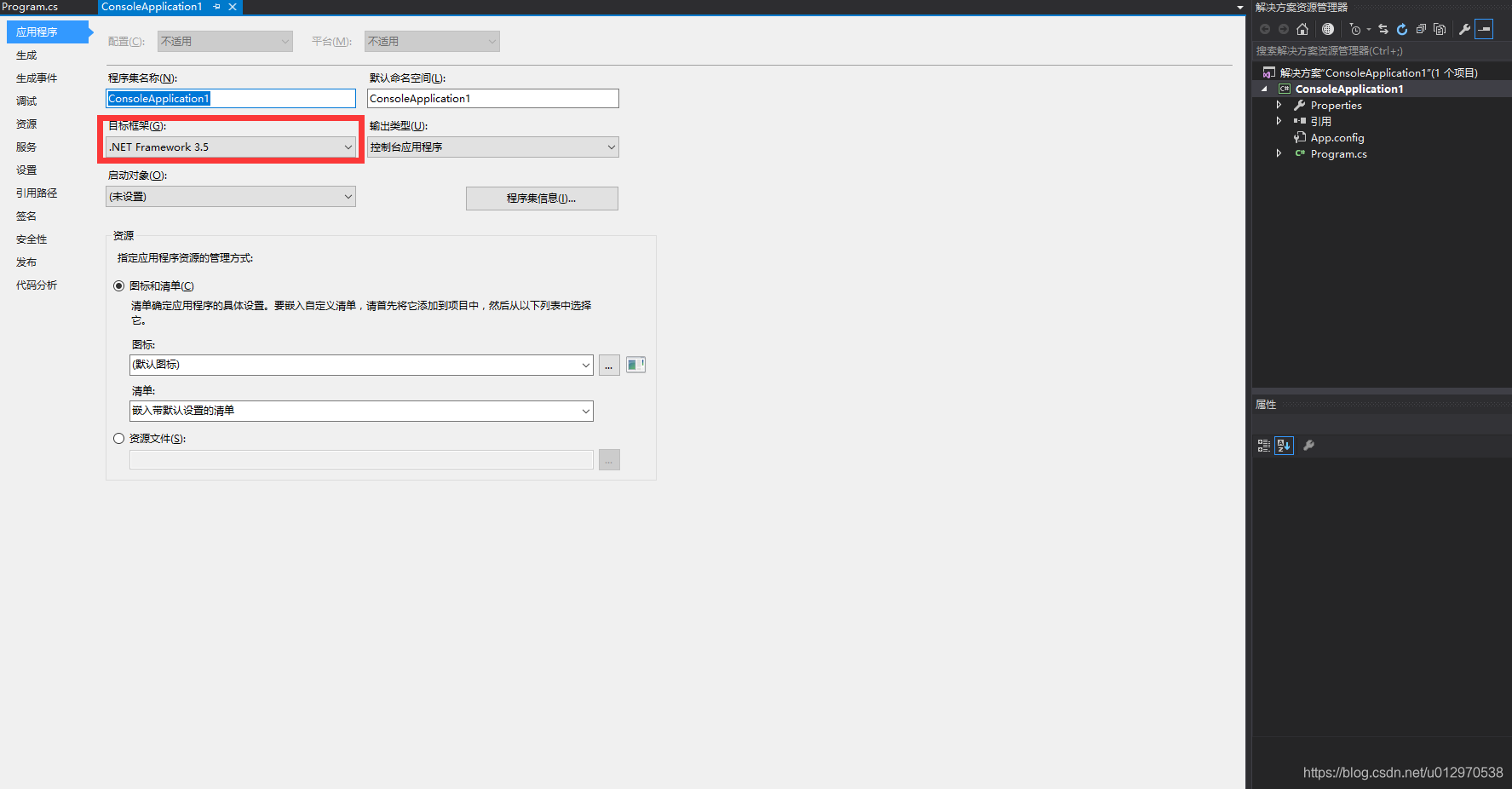Click the 程序集名称 text field
The height and width of the screenshot is (789, 1512).
[231, 99]
